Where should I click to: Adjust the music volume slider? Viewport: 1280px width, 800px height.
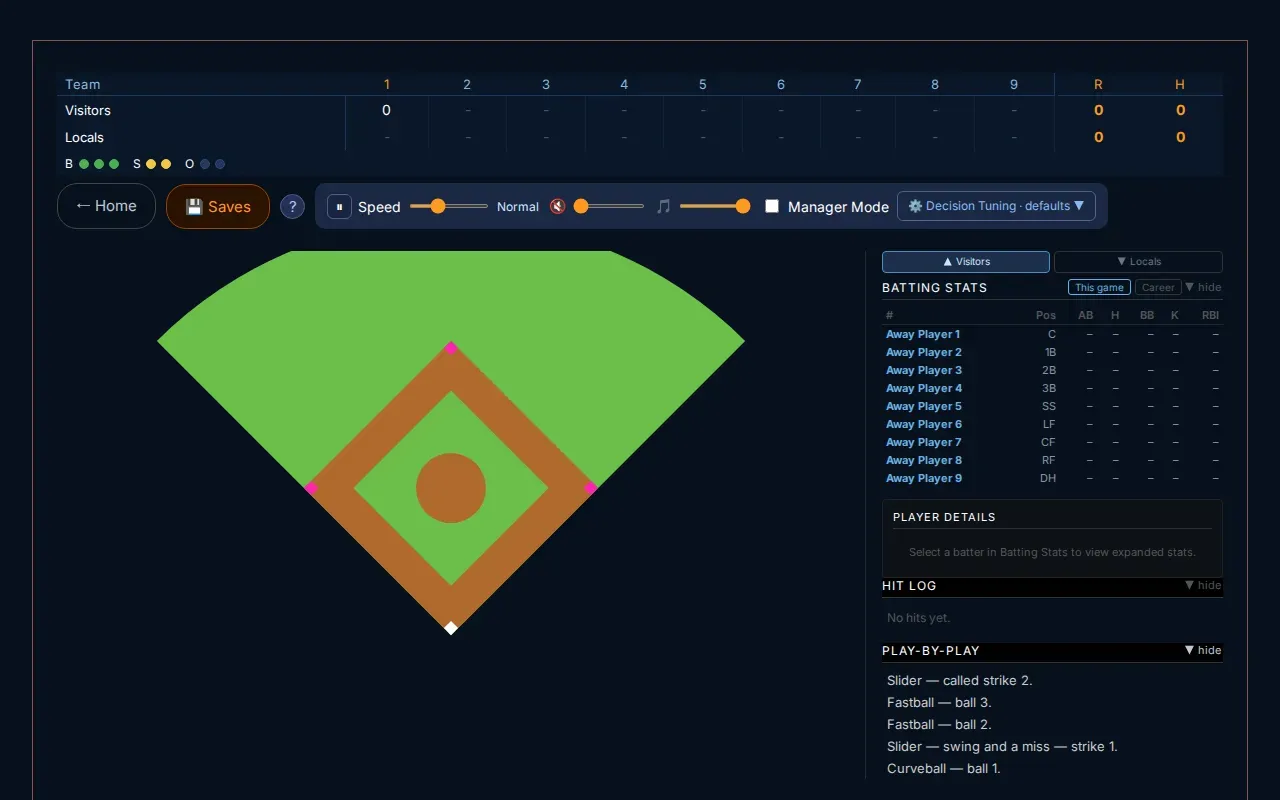[x=715, y=206]
